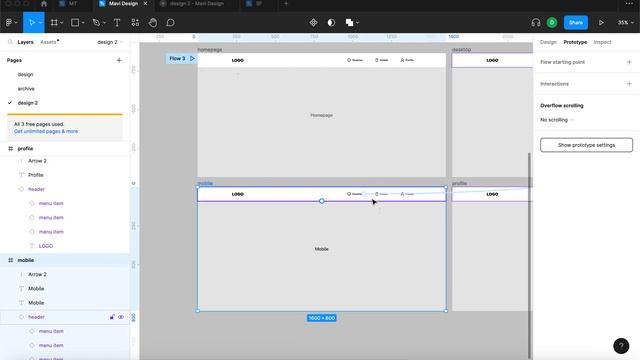
Task: Click the Create component icon
Action: pyautogui.click(x=313, y=23)
